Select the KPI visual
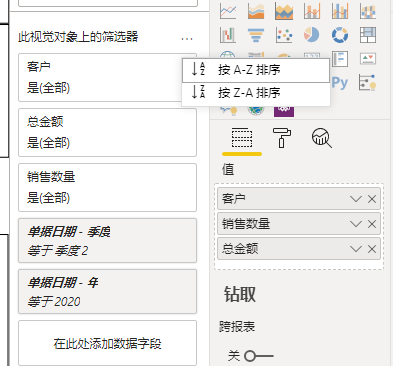Screen dimensions: 393x366 (368, 59)
